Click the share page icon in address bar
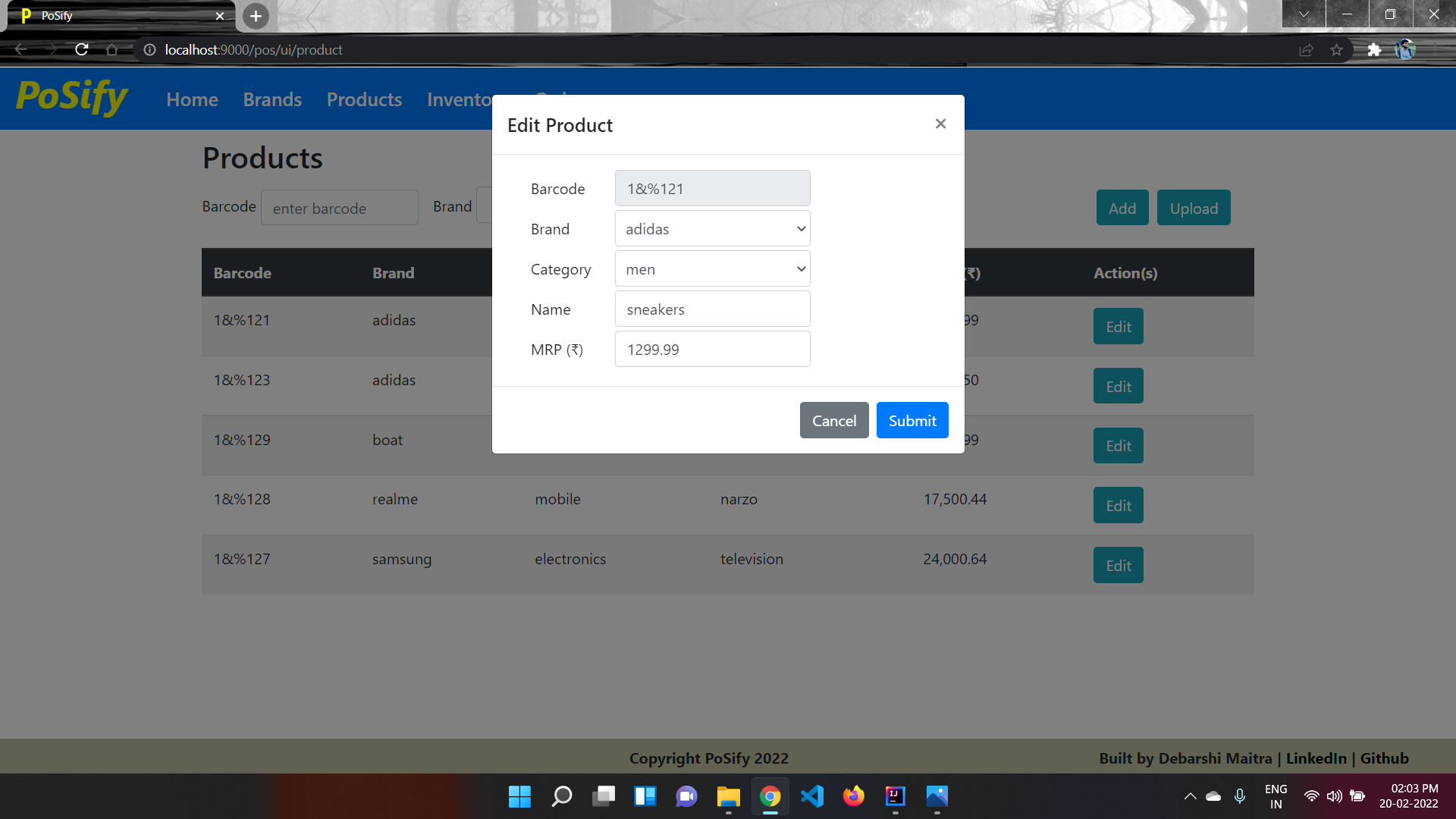The width and height of the screenshot is (1456, 819). pyautogui.click(x=1306, y=50)
